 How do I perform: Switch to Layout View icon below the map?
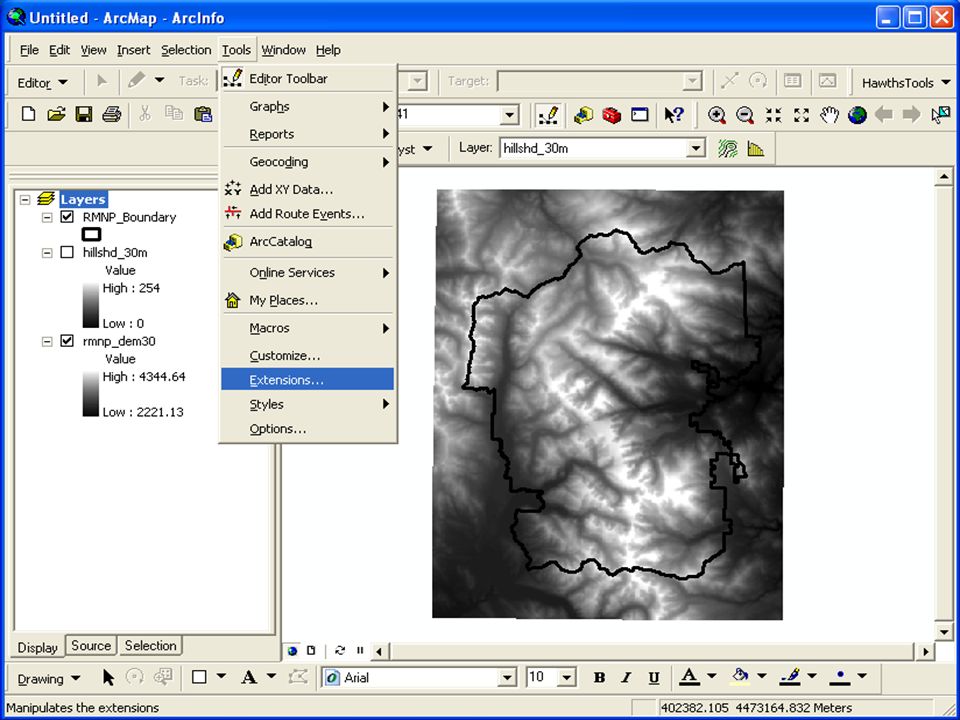pos(312,650)
